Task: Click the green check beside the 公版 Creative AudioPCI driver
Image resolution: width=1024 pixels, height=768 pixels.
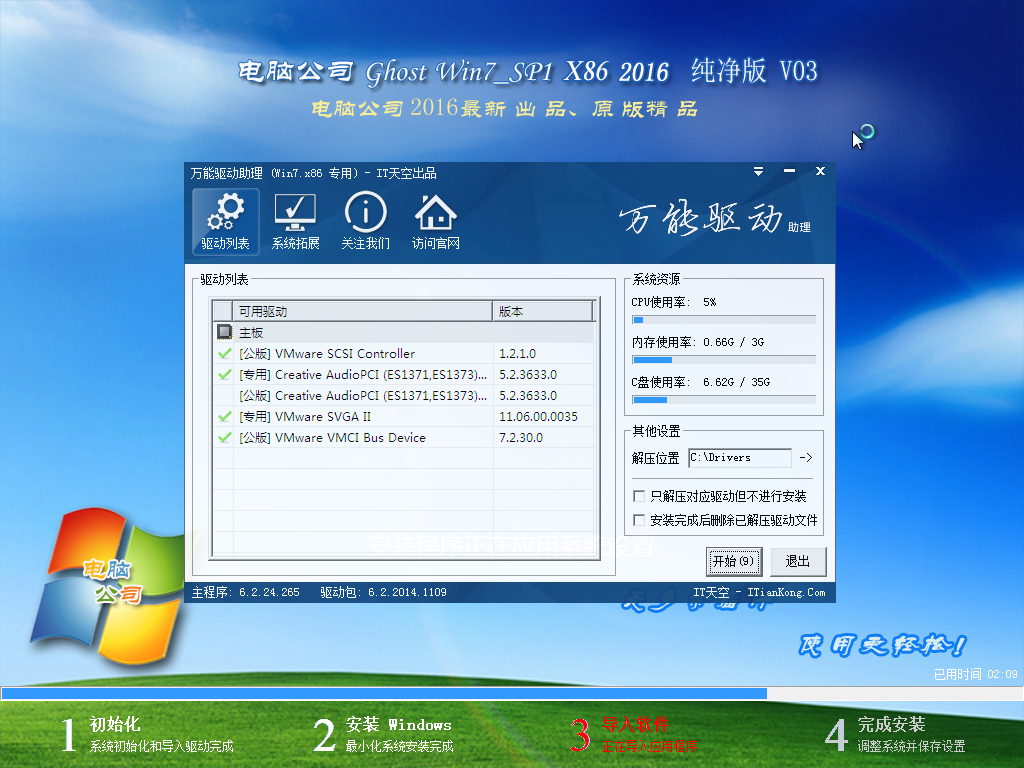Action: (225, 395)
